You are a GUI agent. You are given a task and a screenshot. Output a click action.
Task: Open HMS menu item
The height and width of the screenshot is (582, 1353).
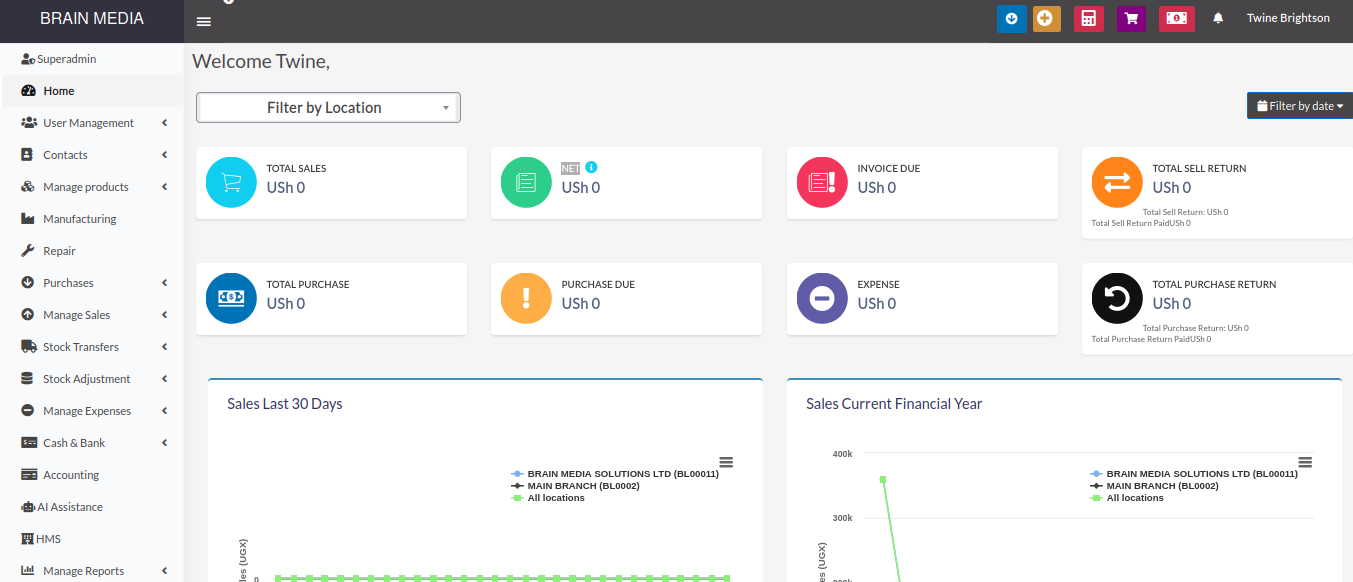pos(92,539)
